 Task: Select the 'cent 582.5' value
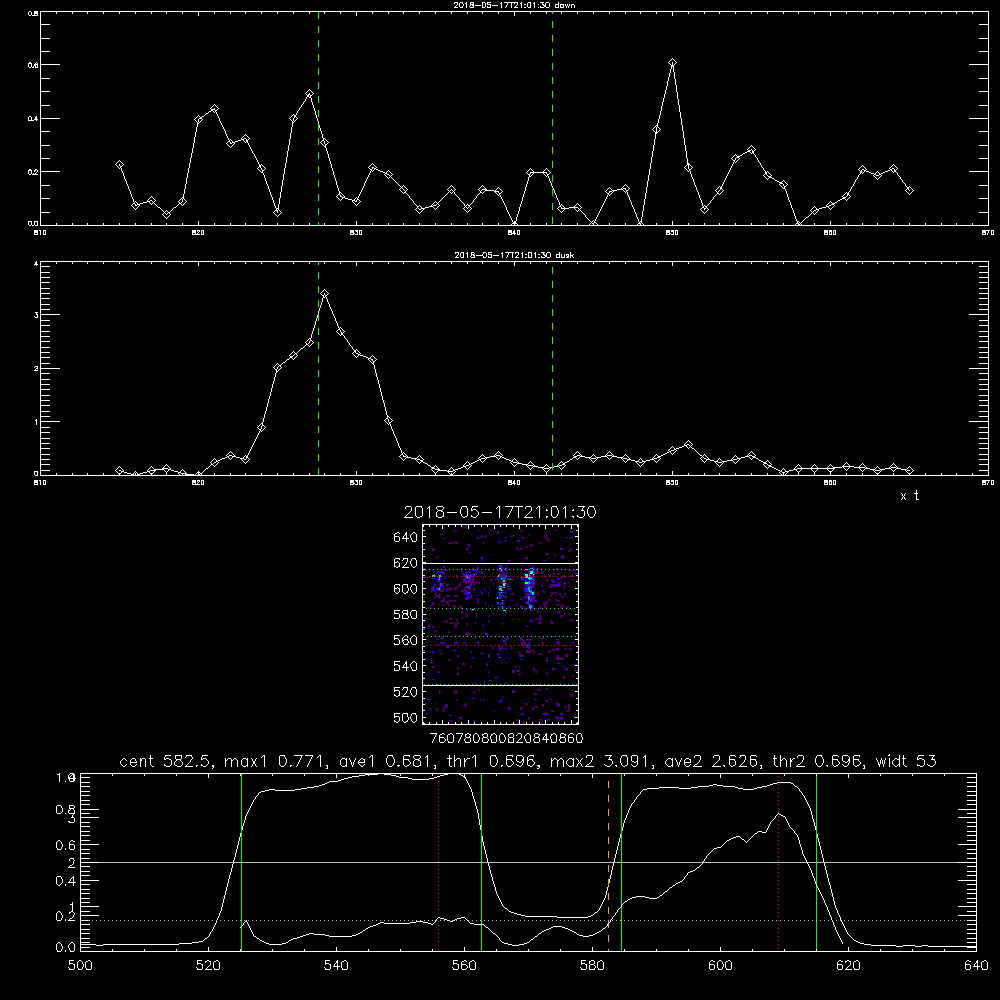pos(166,761)
